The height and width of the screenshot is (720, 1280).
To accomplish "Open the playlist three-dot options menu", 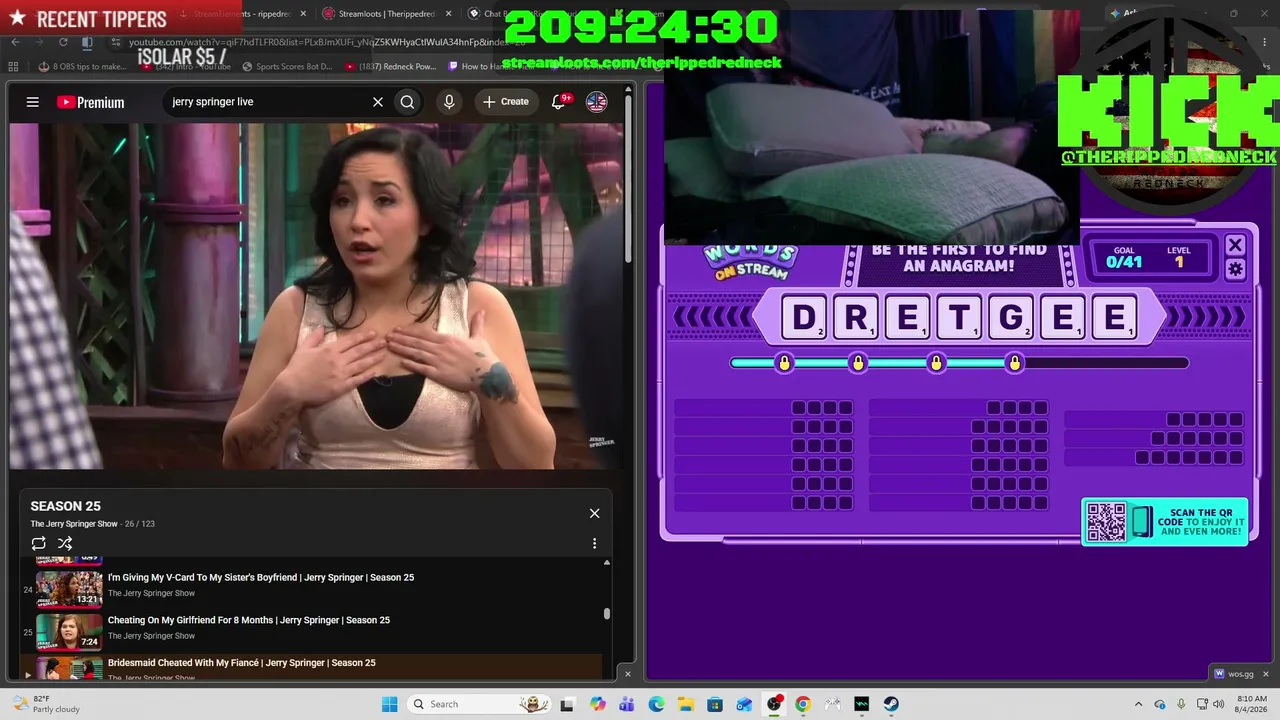I will [x=594, y=544].
